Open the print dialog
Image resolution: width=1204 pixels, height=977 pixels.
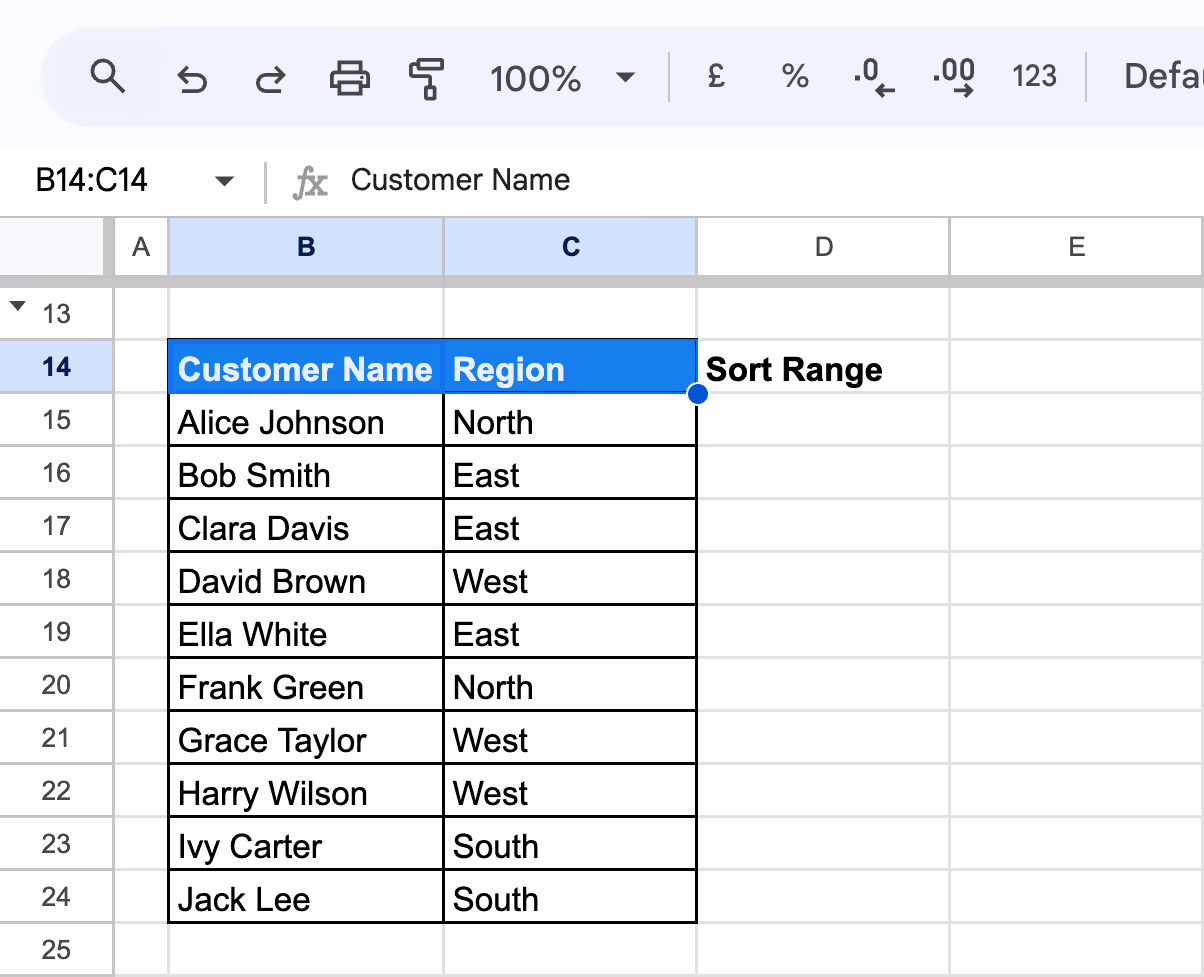coord(348,77)
